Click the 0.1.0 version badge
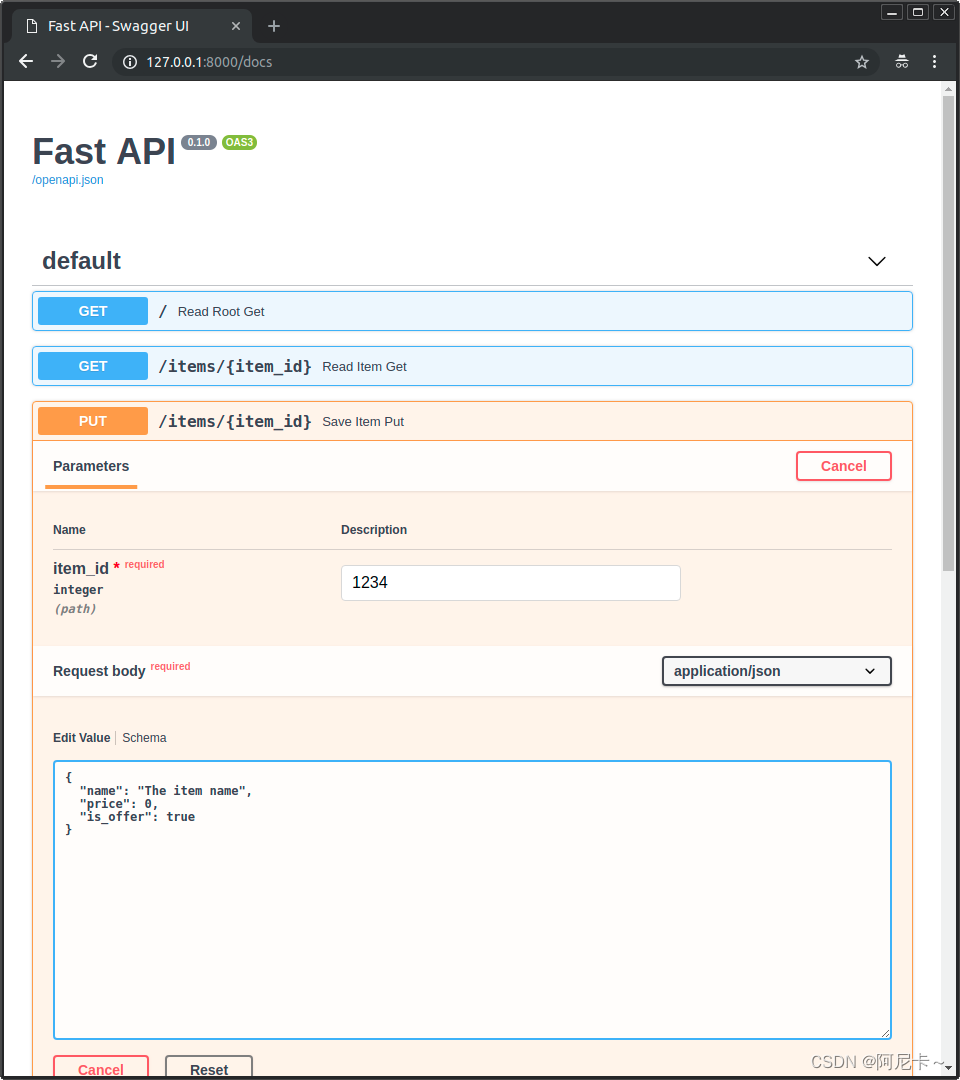 click(198, 143)
